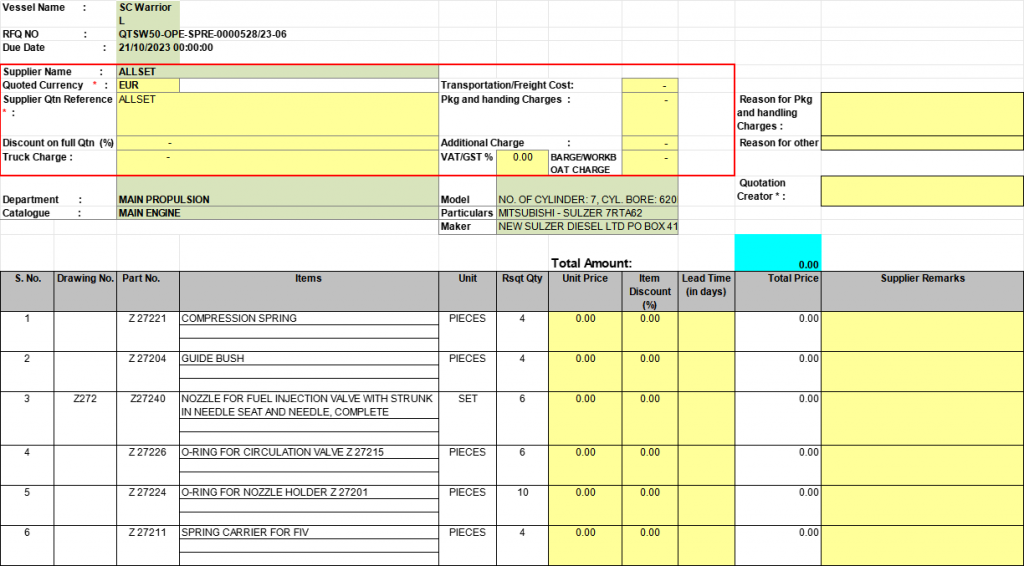Select Lead Time cell for GUIDE BUSH
This screenshot has width=1024, height=566.
pos(707,372)
